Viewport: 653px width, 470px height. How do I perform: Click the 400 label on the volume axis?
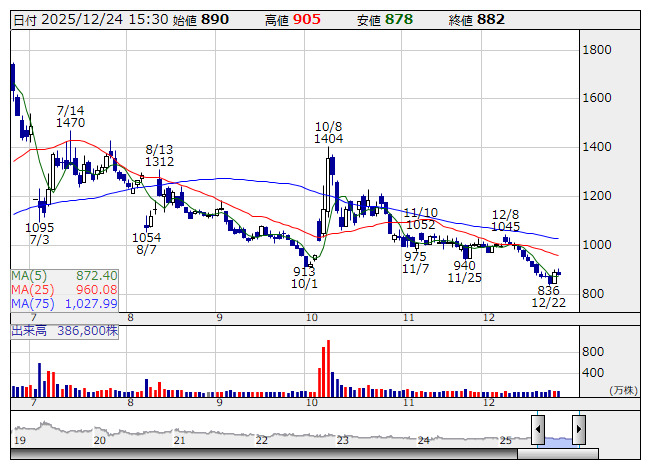coord(593,373)
